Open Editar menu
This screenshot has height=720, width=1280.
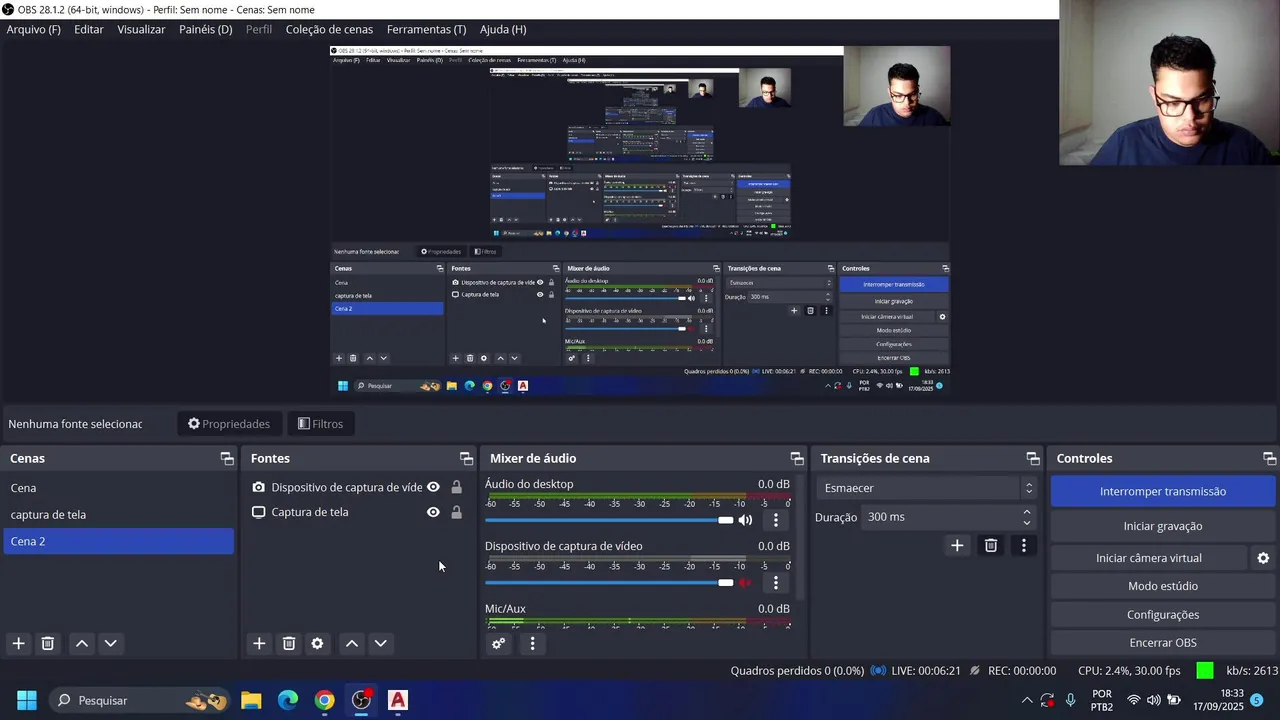click(x=88, y=29)
